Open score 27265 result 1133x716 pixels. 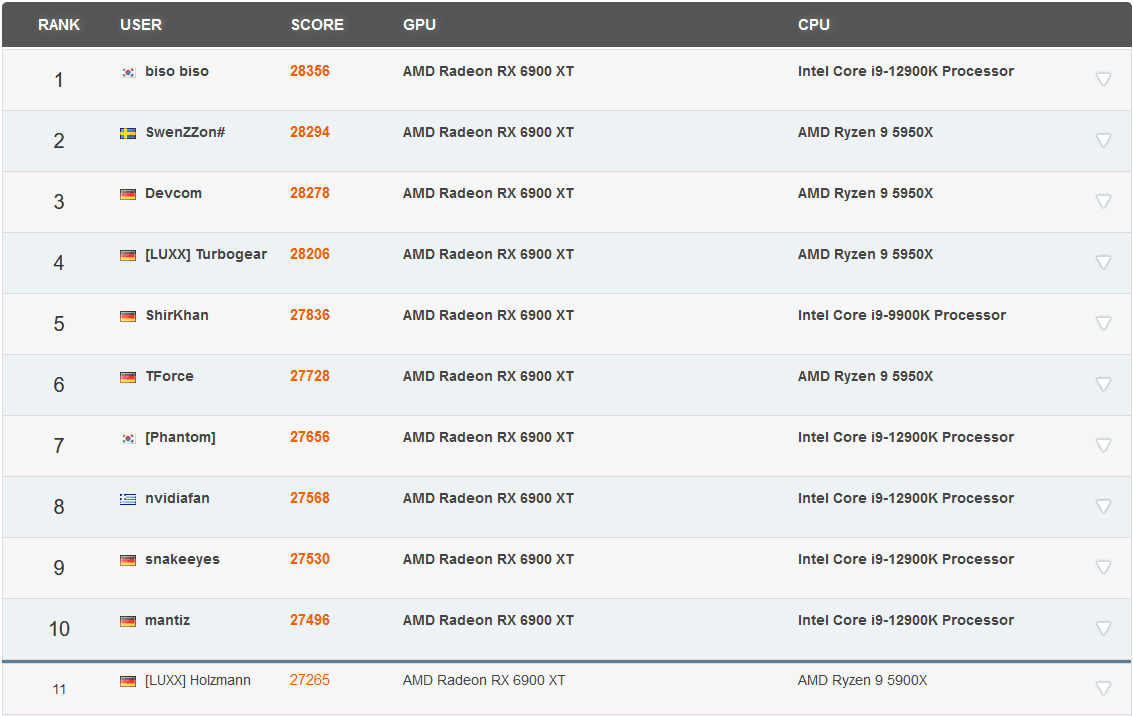pos(310,681)
